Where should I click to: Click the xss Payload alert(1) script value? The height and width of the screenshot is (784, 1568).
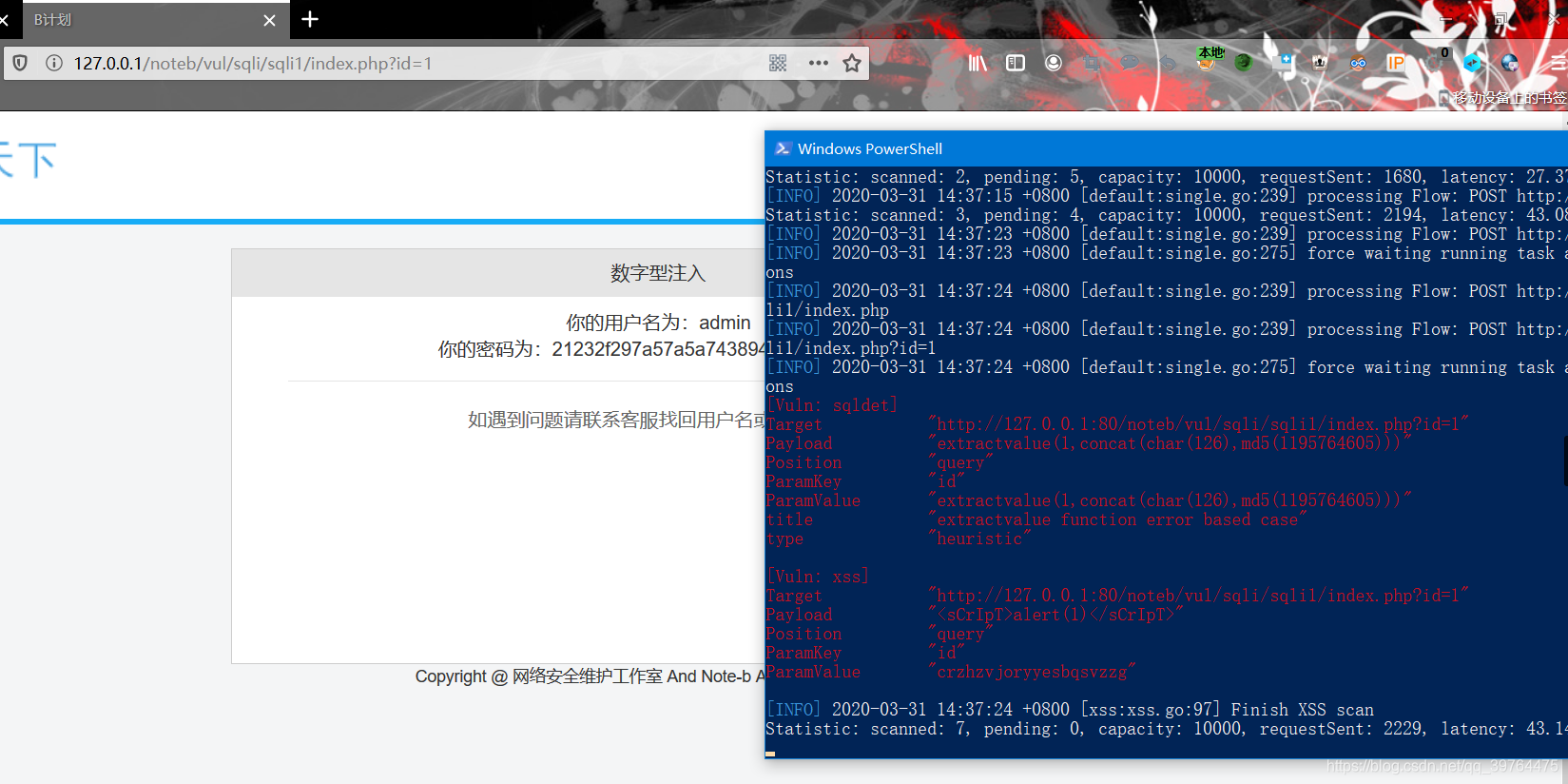click(x=1055, y=615)
